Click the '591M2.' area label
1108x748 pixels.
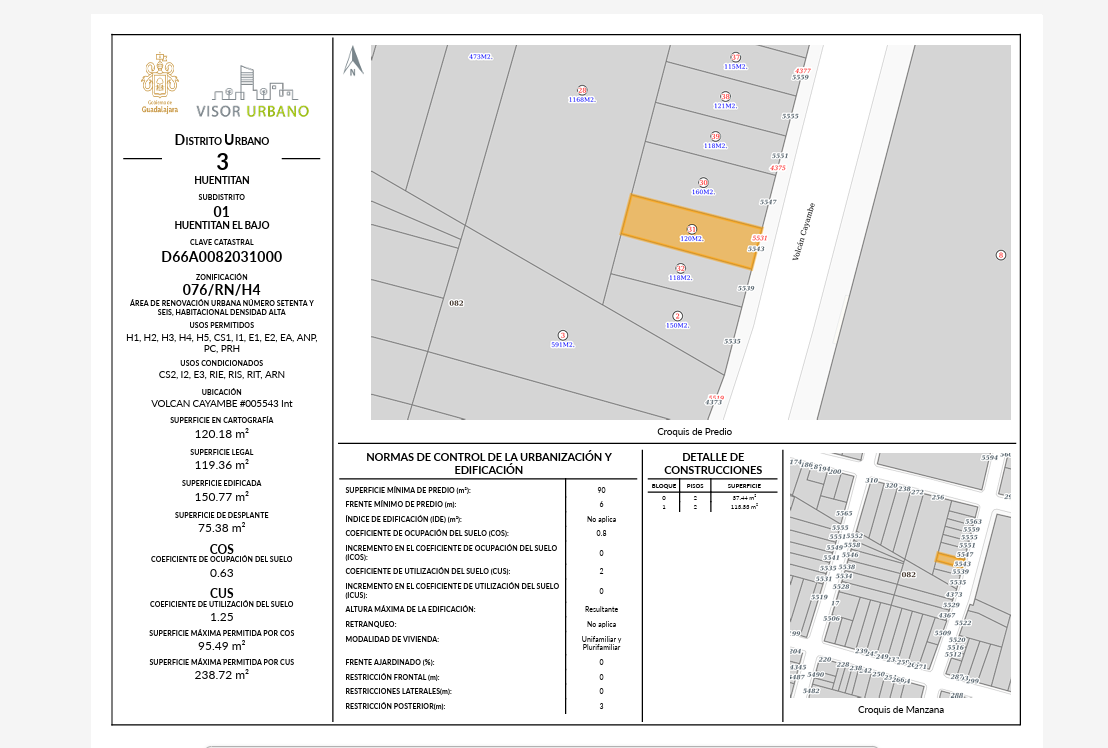pos(563,345)
